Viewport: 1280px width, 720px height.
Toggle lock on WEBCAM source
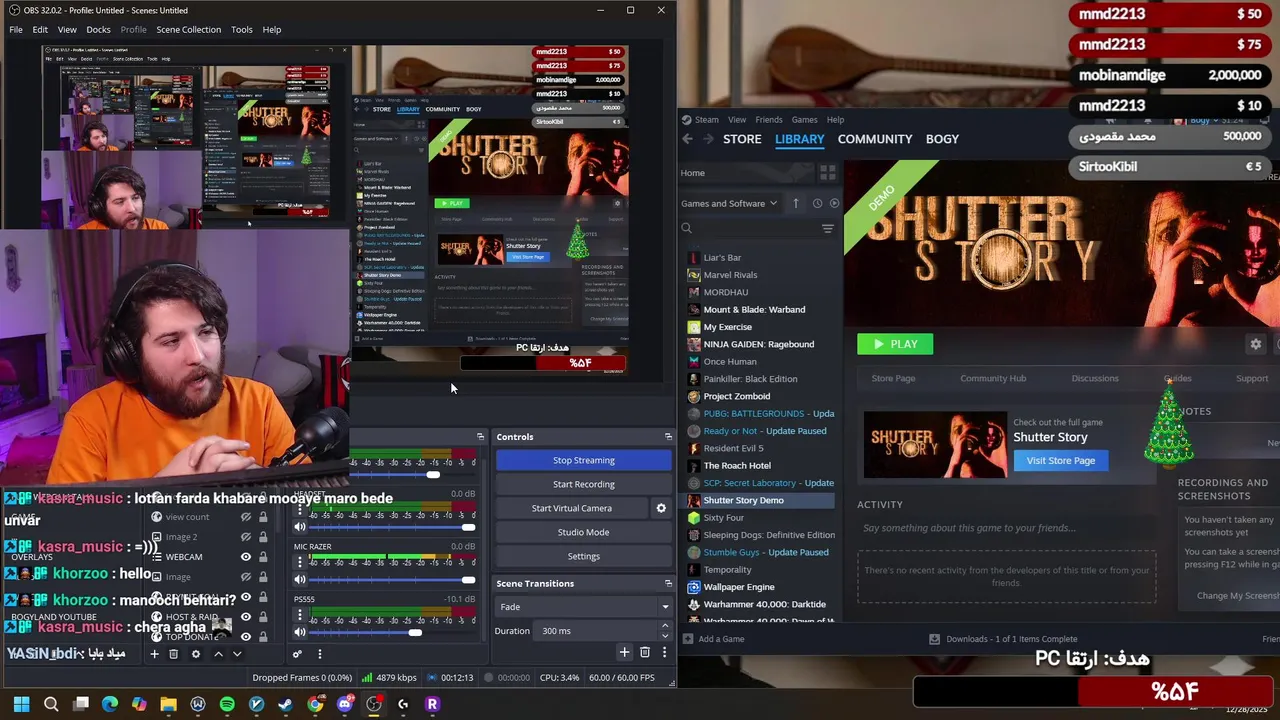pos(263,557)
